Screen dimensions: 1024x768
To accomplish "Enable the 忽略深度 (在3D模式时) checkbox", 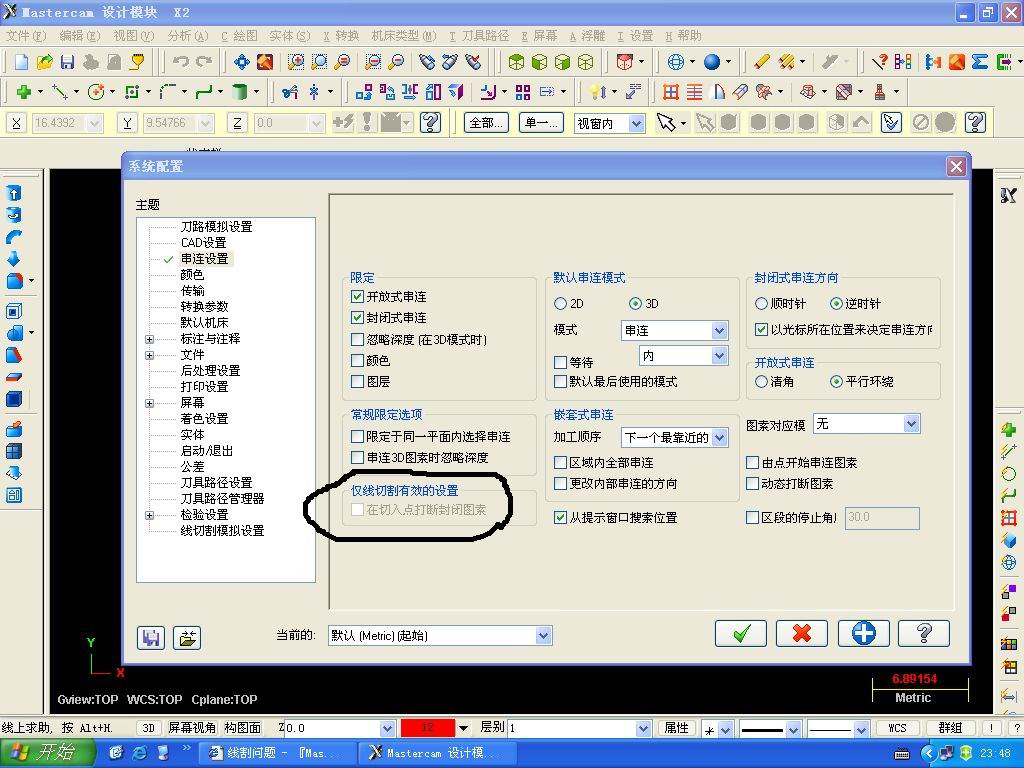I will (x=357, y=340).
